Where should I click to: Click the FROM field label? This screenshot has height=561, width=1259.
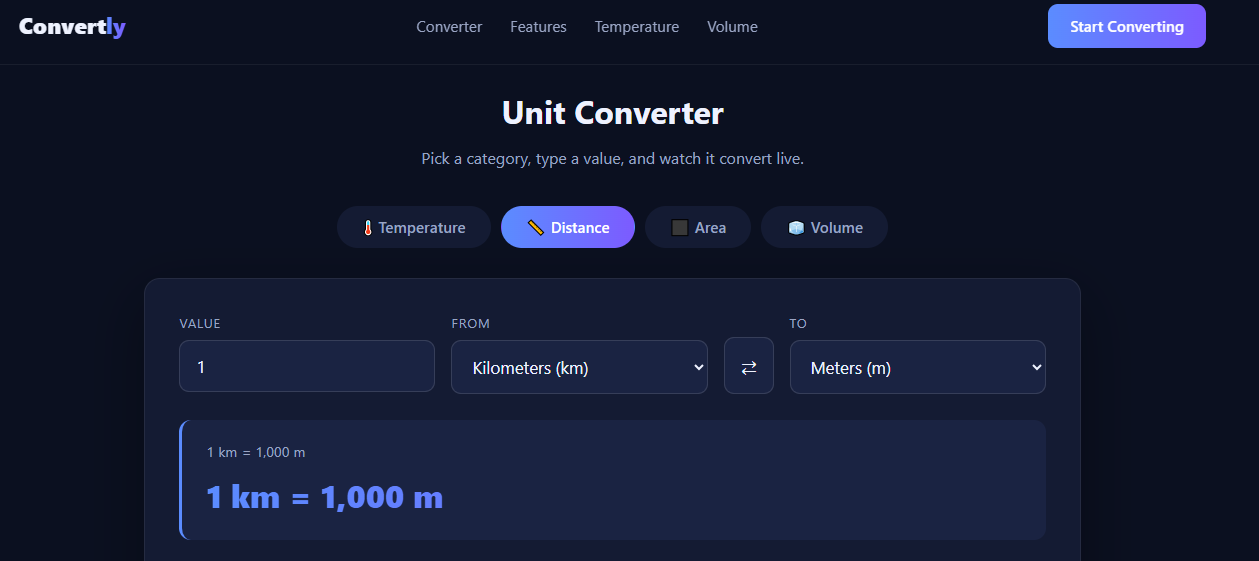click(x=471, y=324)
